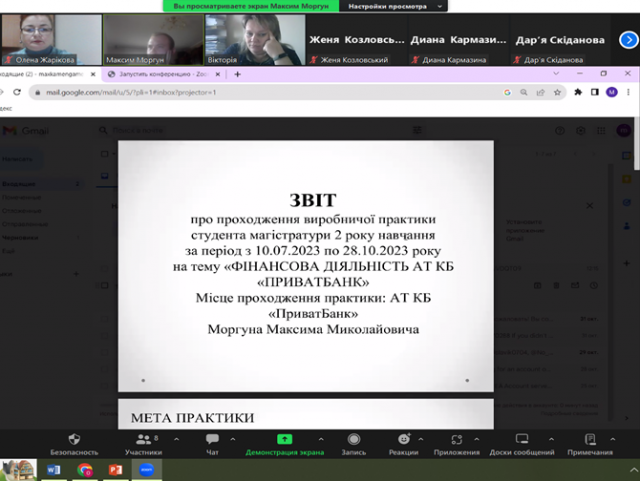Open Gmail Черновики folder
The image size is (640, 481).
pos(41,237)
